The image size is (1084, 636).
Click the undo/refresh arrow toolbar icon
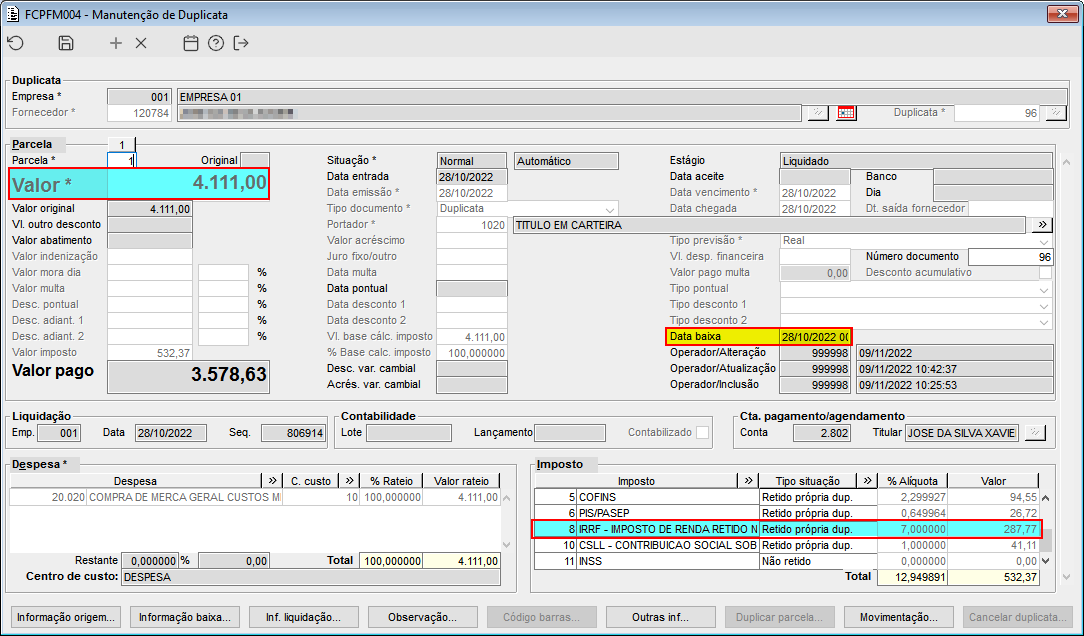[x=15, y=43]
